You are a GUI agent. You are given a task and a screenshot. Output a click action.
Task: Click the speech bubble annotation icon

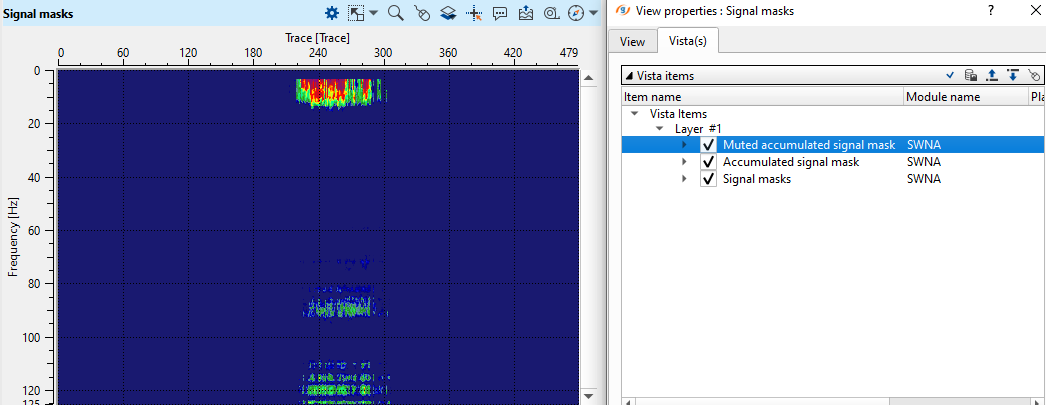(x=500, y=13)
